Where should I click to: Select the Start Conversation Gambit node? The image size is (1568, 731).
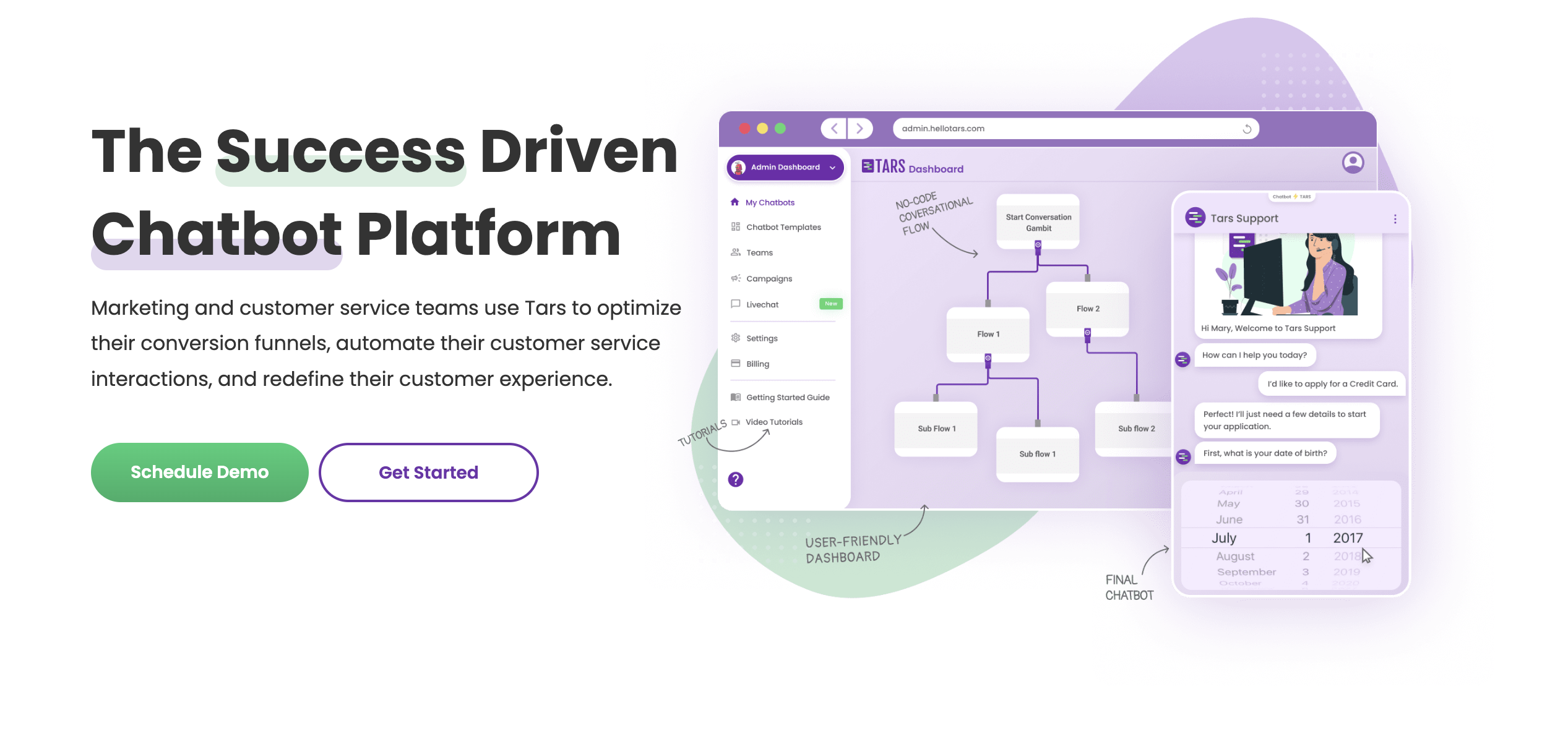point(1038,222)
